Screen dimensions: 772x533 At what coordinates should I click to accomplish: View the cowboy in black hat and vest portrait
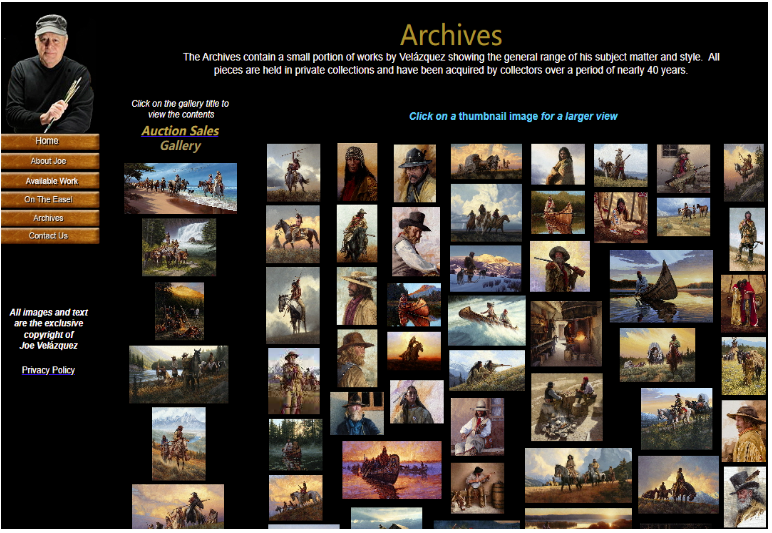pyautogui.click(x=415, y=241)
